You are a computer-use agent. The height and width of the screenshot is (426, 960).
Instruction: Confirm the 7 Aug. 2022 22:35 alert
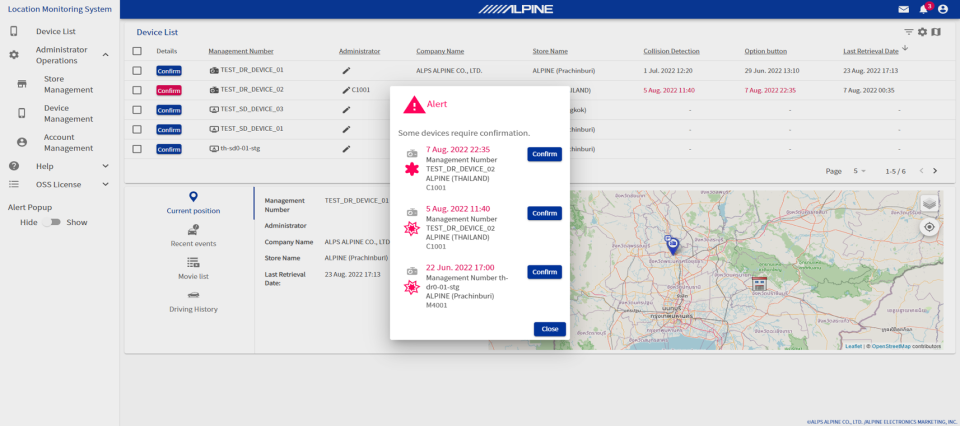coord(544,154)
